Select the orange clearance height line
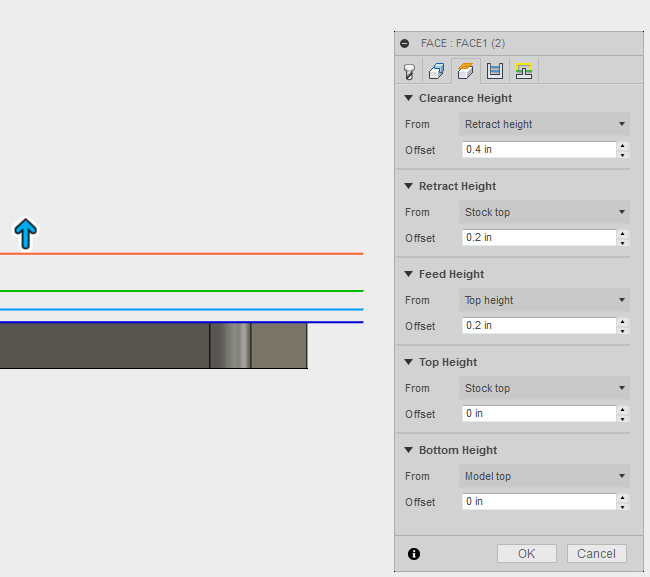Viewport: 650px width, 577px height. (182, 253)
